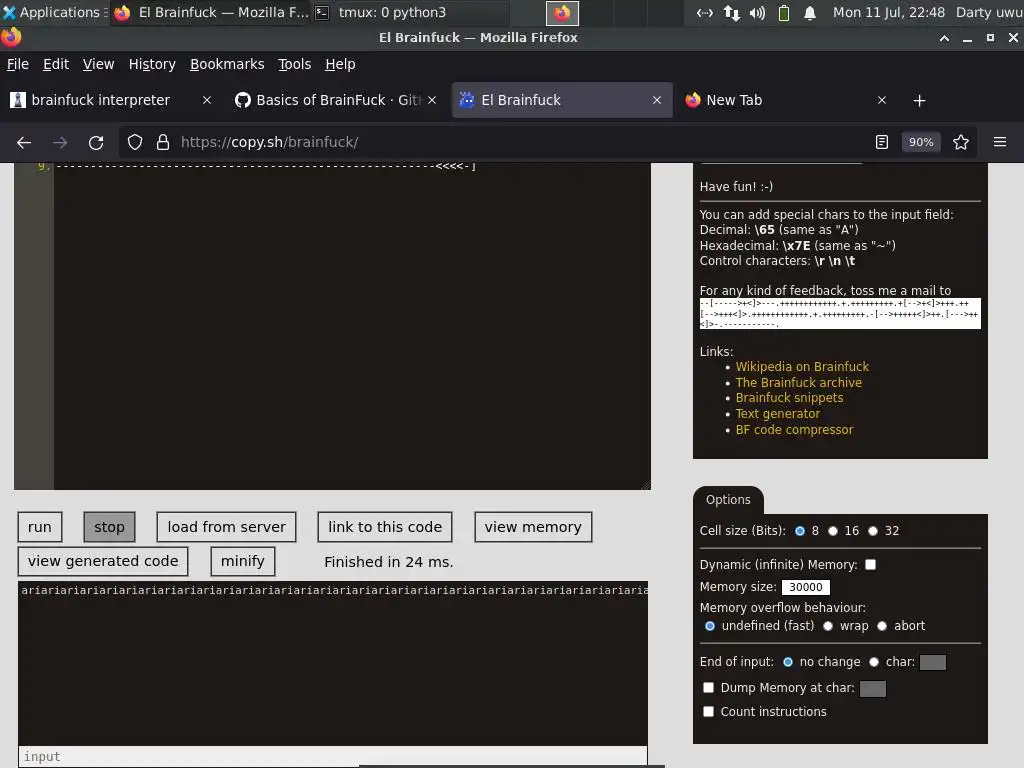Screen dimensions: 1024x768
Task: Enable Dump Memory at char checkbox
Action: [709, 688]
